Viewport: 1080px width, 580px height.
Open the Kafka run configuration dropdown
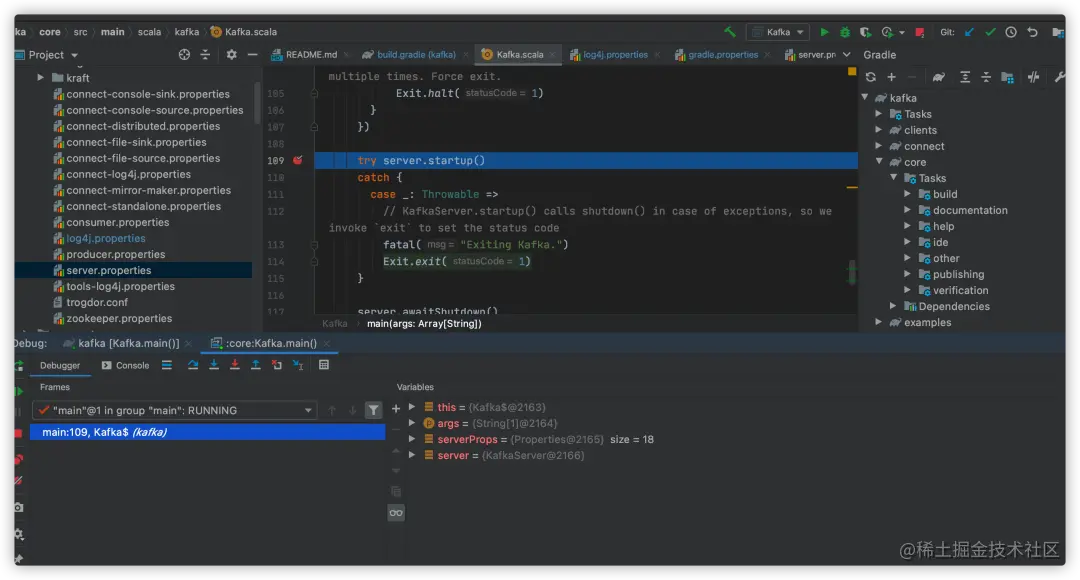point(778,32)
